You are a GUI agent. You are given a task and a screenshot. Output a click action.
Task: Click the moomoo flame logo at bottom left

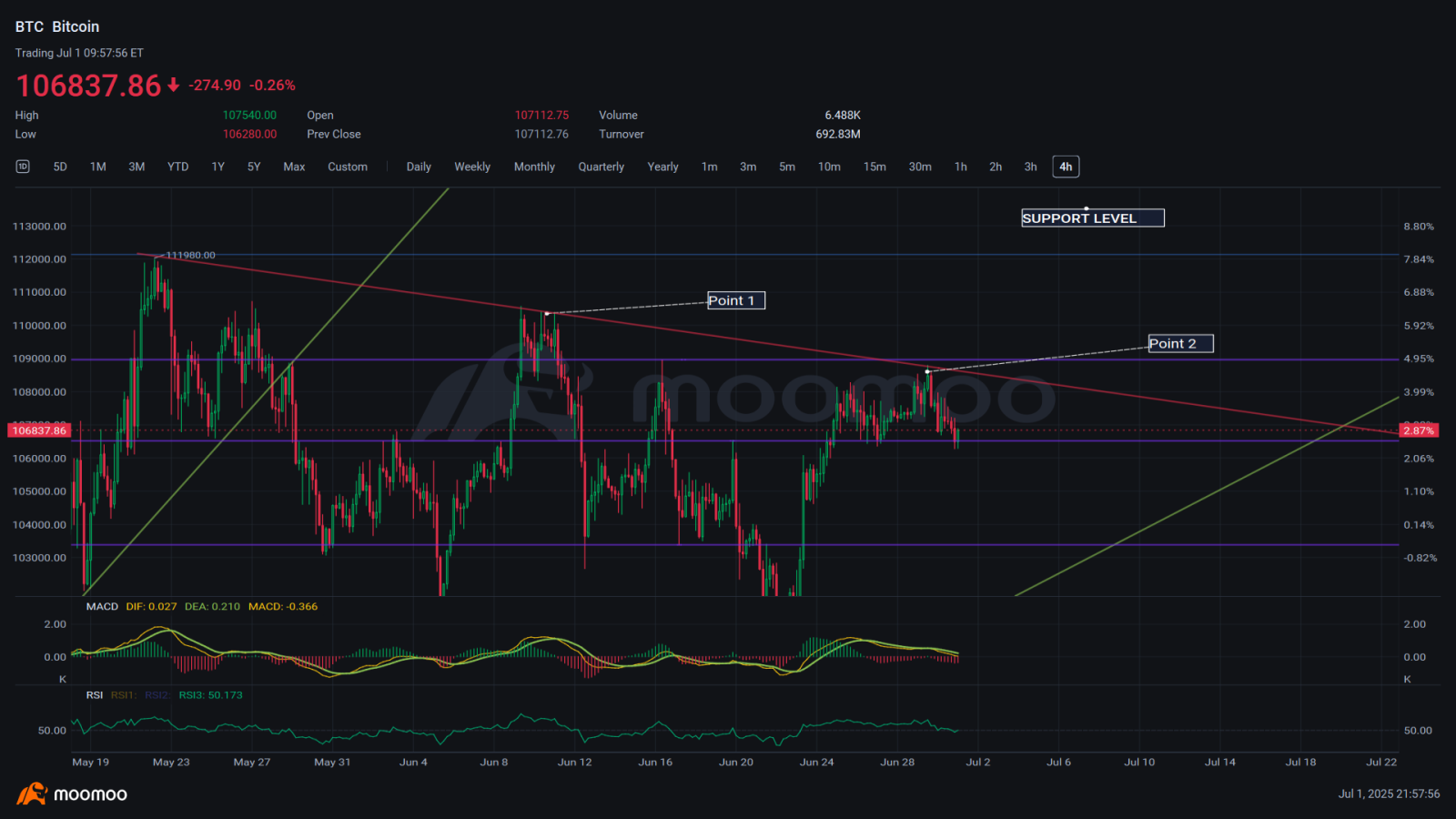(33, 794)
